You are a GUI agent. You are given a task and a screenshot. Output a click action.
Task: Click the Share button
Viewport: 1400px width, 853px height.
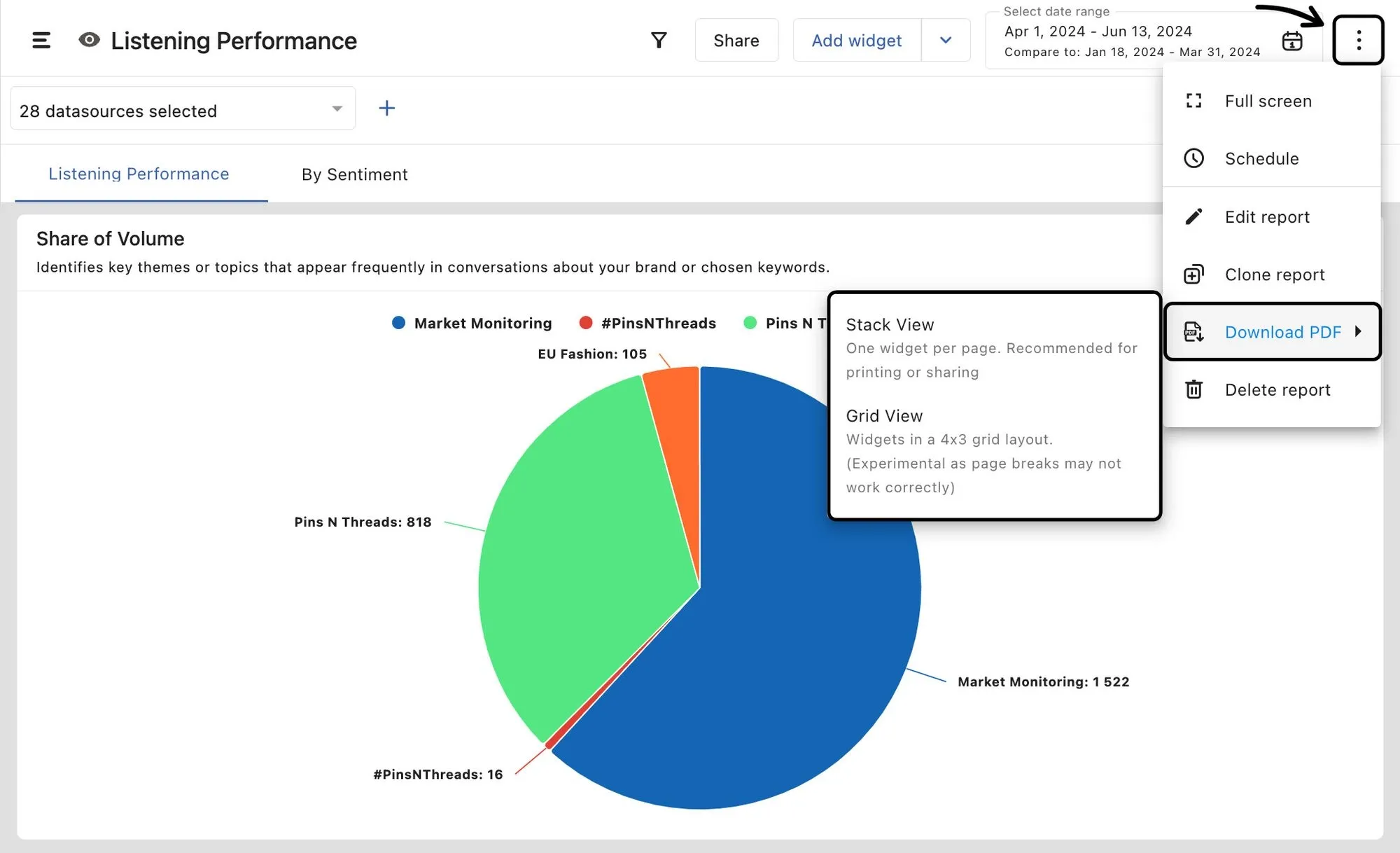click(736, 40)
